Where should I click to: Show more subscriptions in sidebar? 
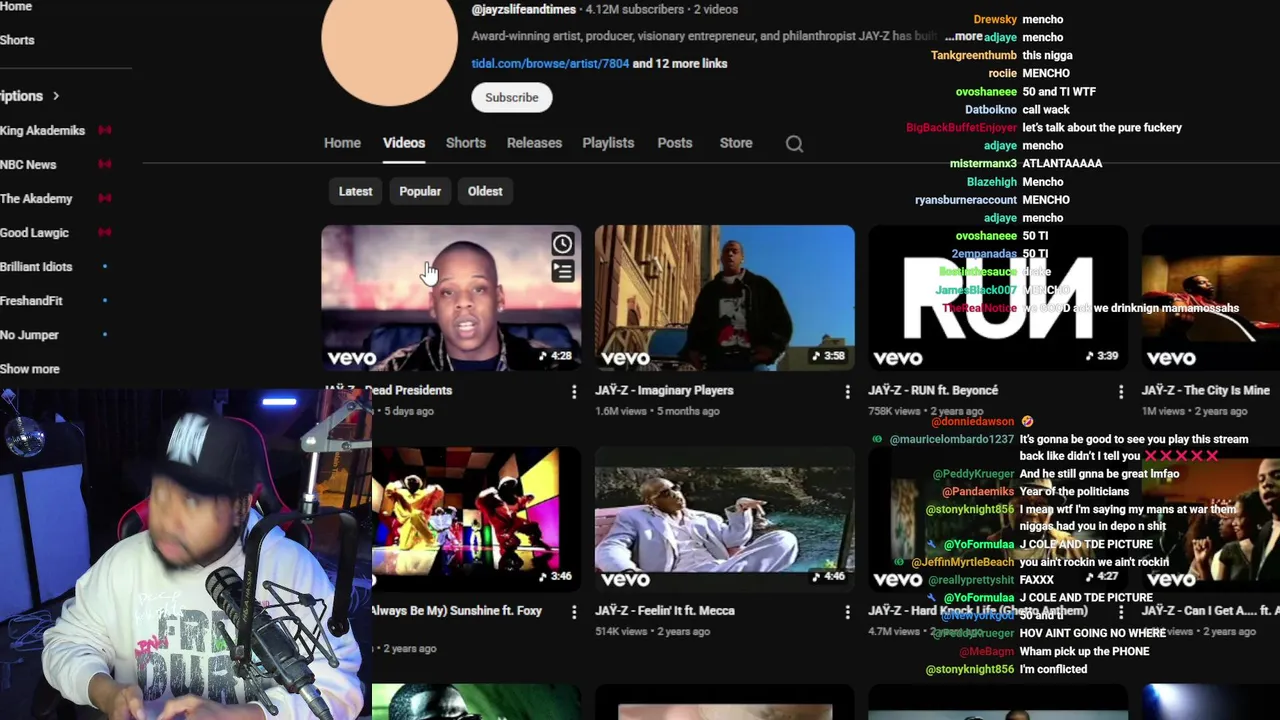click(30, 369)
